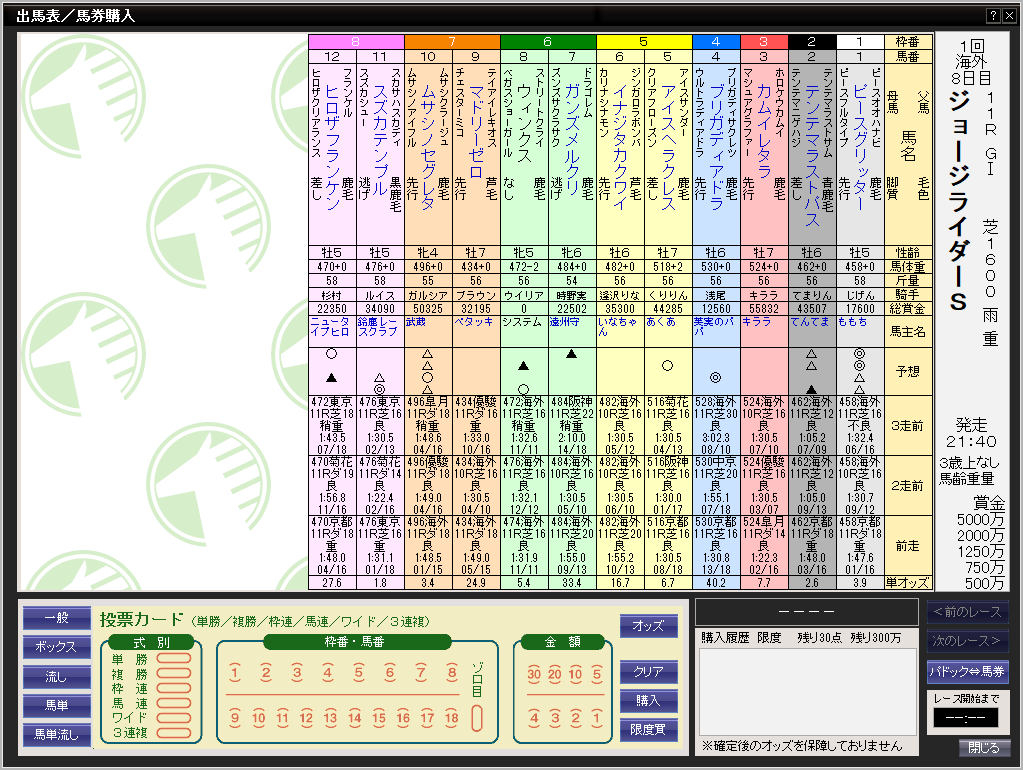The image size is (1023, 770).
Task: Select amount 4 in 金額 bottom row
Action: pos(534,718)
